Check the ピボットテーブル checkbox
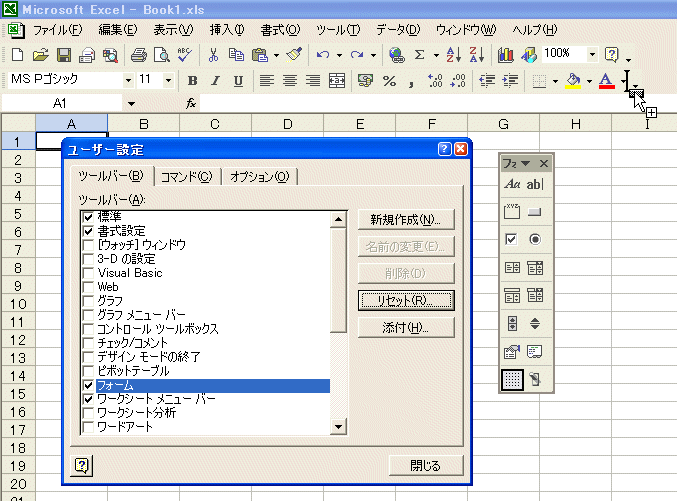This screenshot has height=501, width=677. (88, 371)
